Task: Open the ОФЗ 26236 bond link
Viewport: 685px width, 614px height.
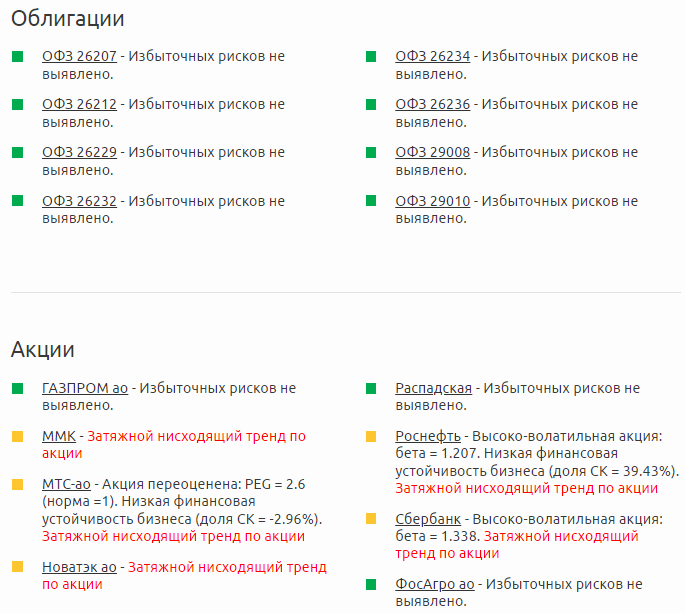Action: [x=432, y=104]
